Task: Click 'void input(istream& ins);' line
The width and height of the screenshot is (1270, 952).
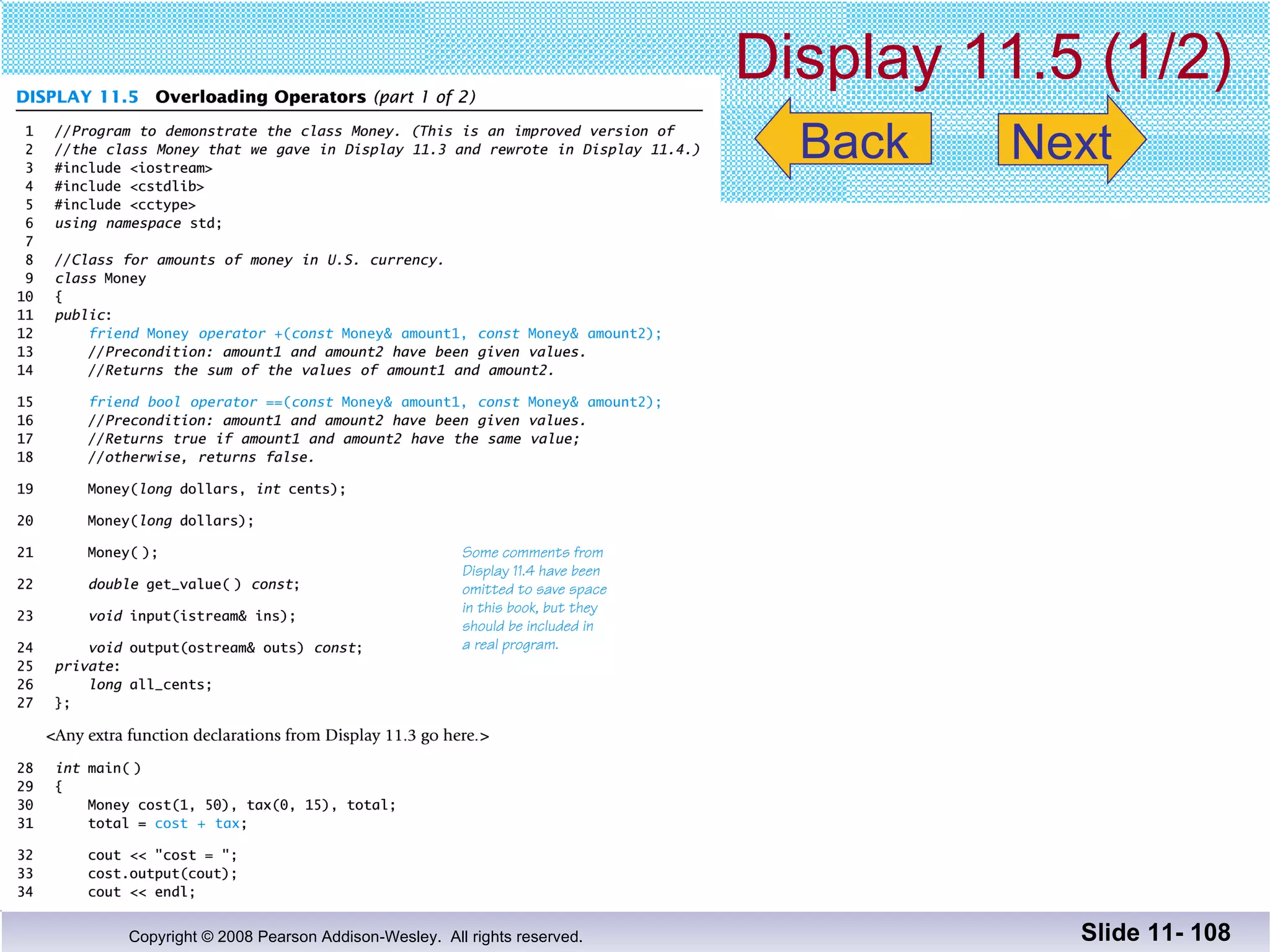Action: click(192, 616)
